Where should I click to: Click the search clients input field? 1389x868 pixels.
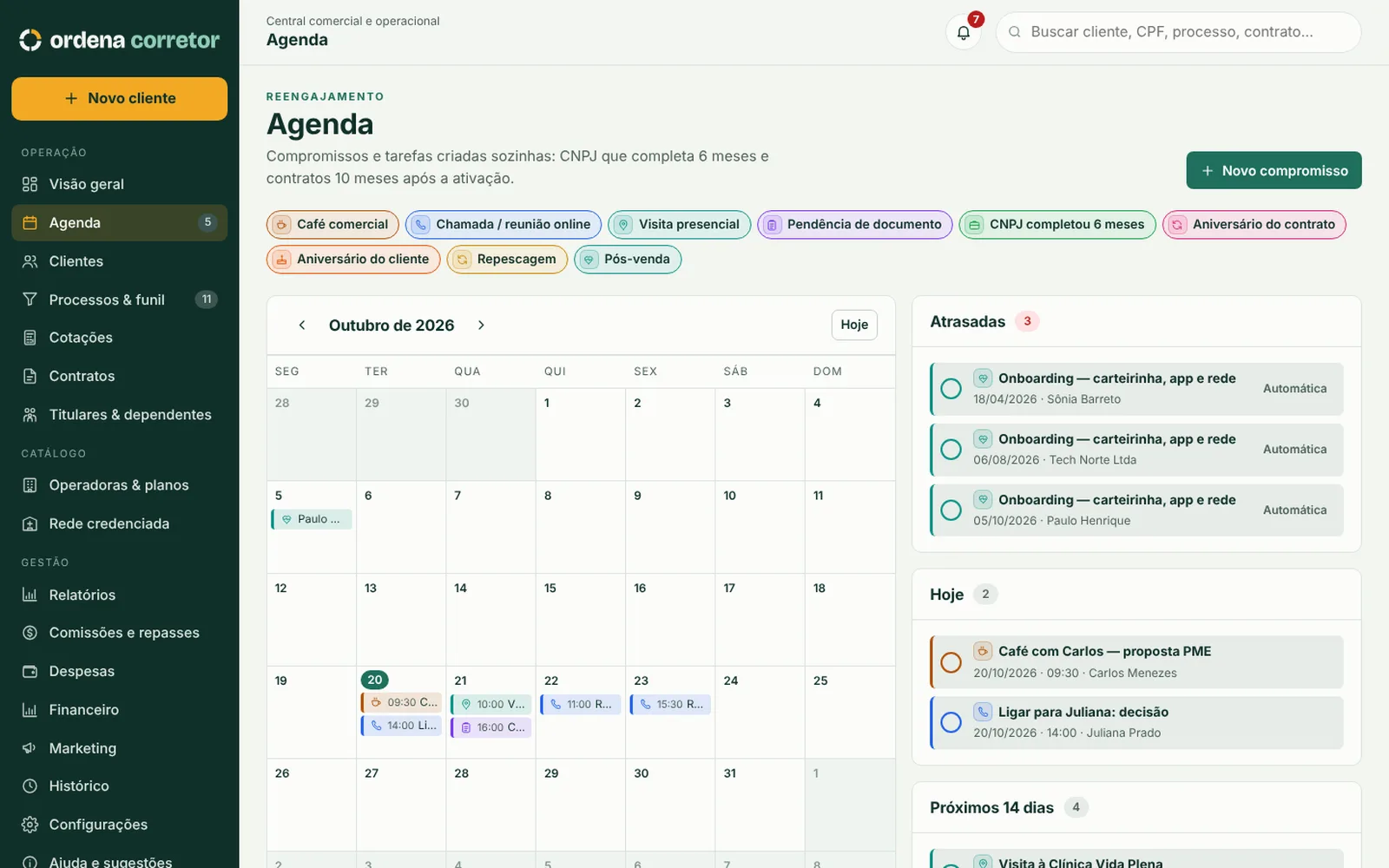(x=1178, y=32)
